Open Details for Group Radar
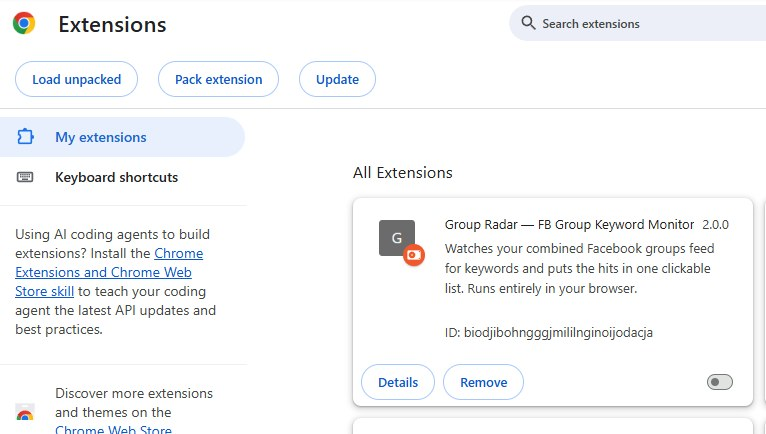 point(398,382)
